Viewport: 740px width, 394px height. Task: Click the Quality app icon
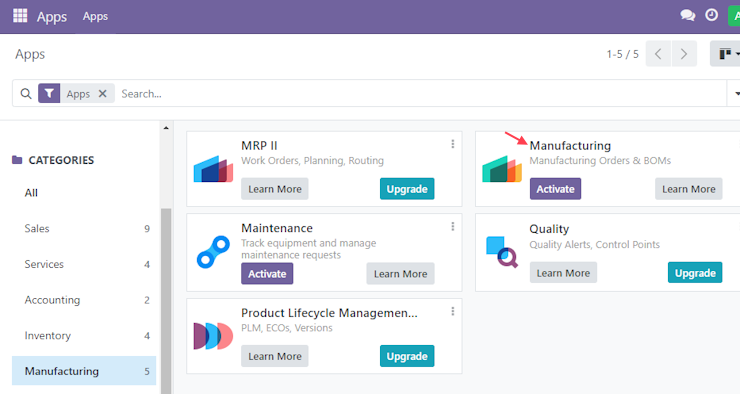(x=502, y=252)
